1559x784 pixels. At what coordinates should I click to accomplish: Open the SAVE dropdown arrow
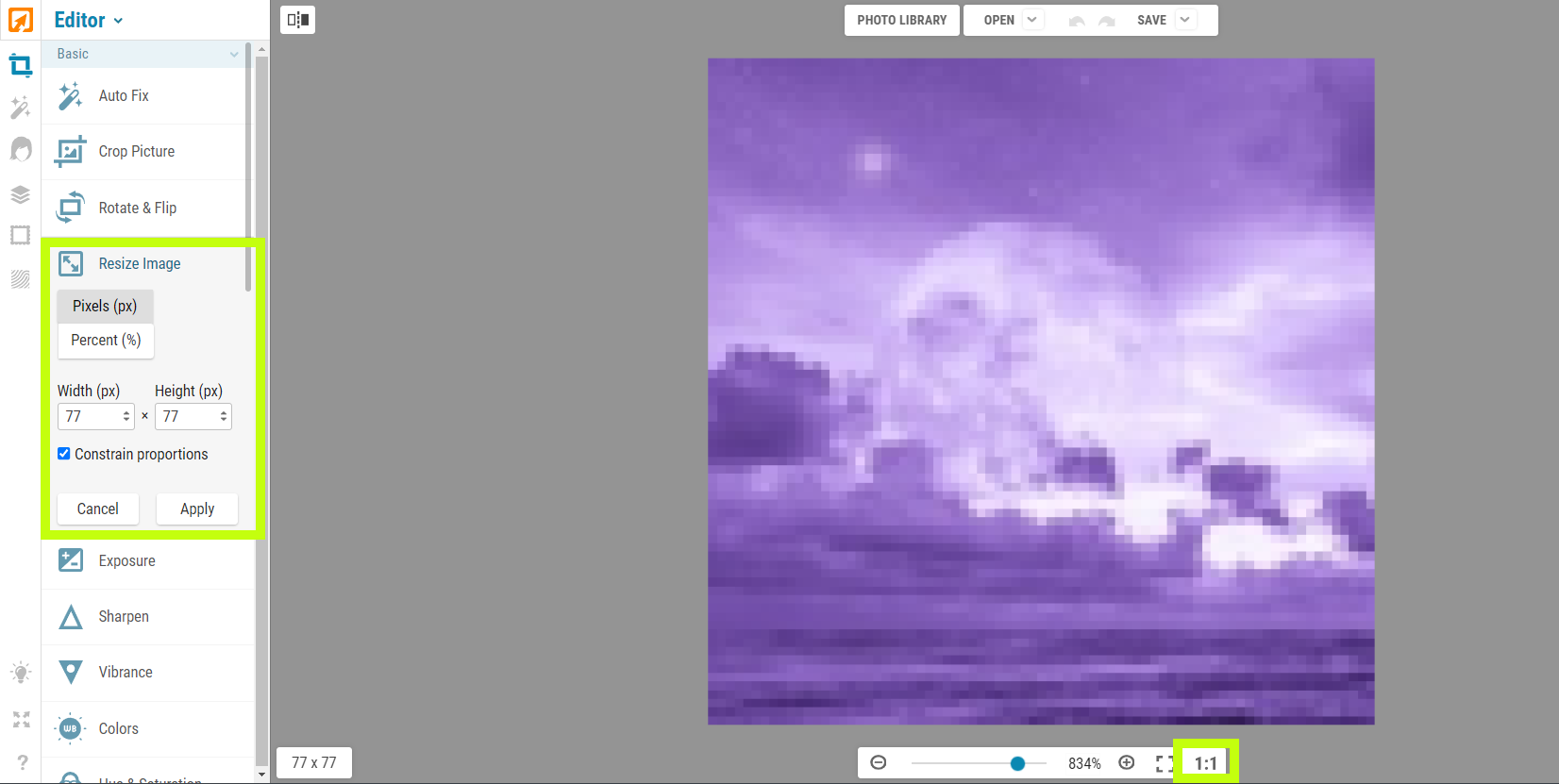(x=1185, y=20)
